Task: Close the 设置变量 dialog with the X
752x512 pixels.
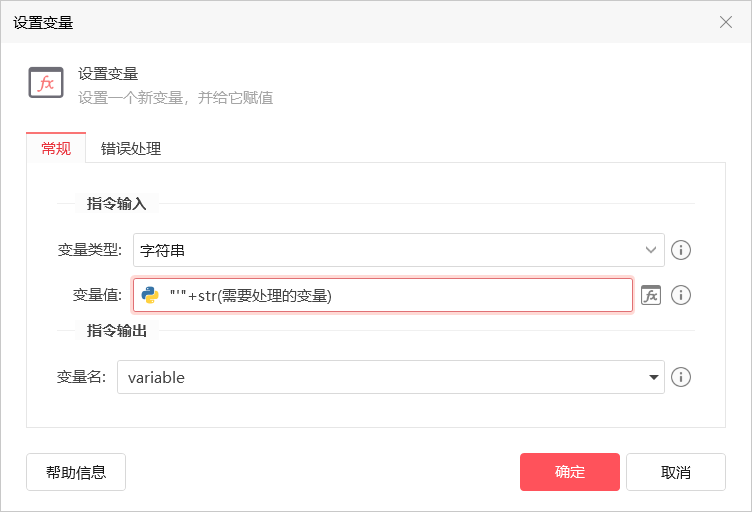Action: 726,22
